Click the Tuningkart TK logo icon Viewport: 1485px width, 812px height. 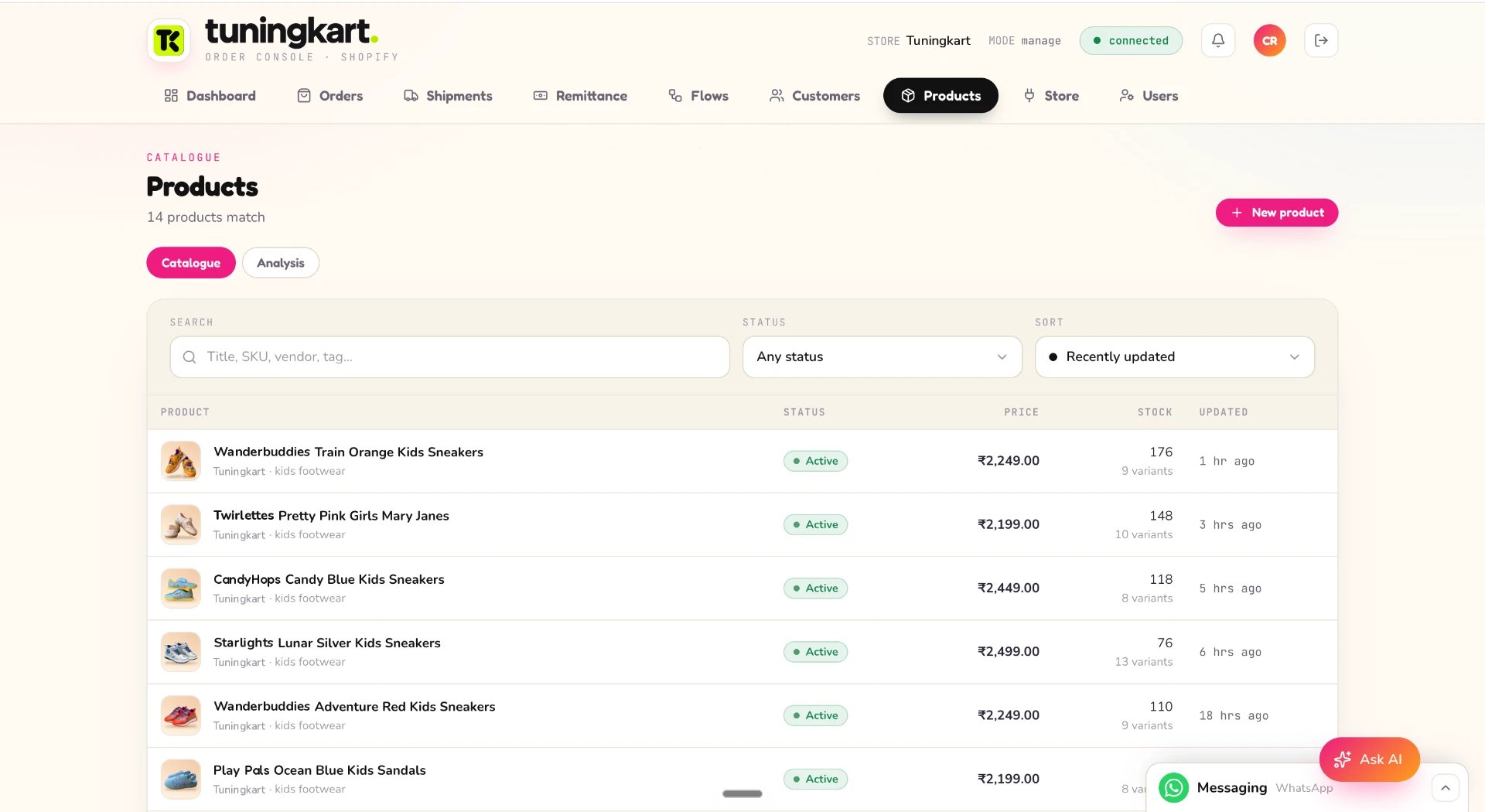pos(169,40)
